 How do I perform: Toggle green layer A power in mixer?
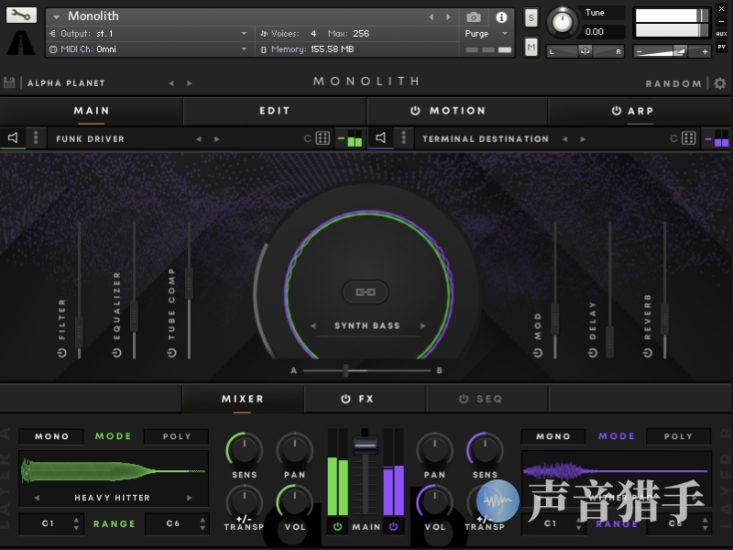pyautogui.click(x=338, y=527)
